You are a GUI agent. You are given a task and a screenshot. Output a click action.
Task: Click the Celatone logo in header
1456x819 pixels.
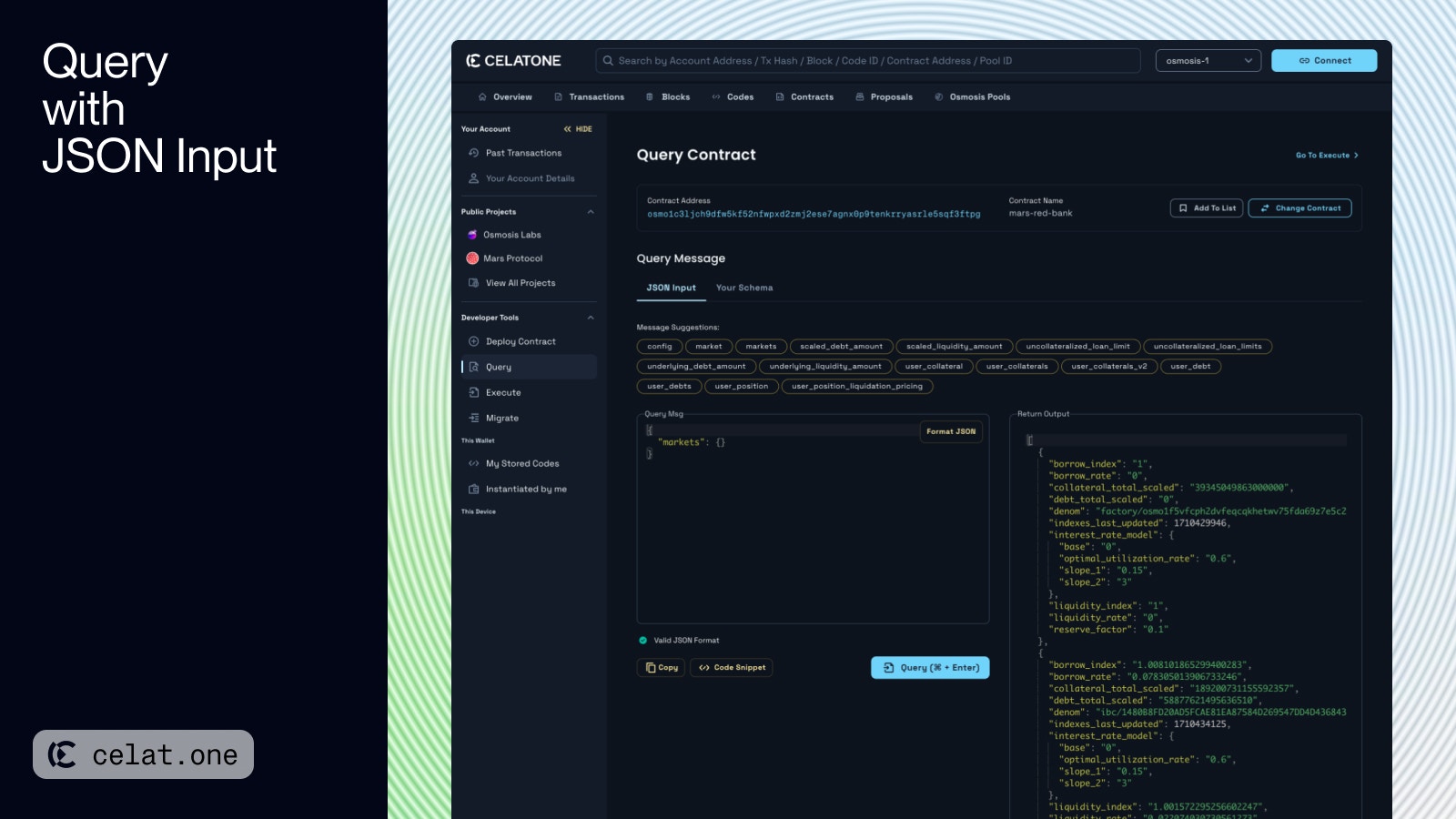pyautogui.click(x=514, y=61)
